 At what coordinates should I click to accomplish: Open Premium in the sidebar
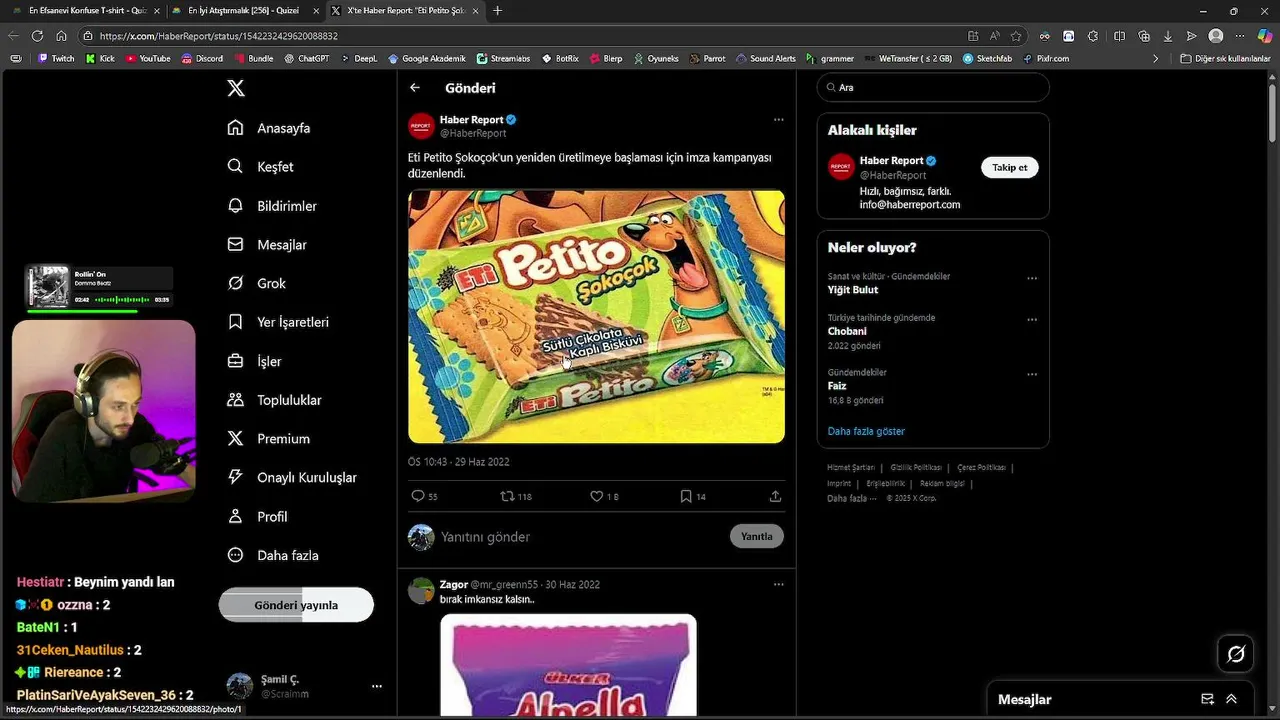[x=269, y=439]
